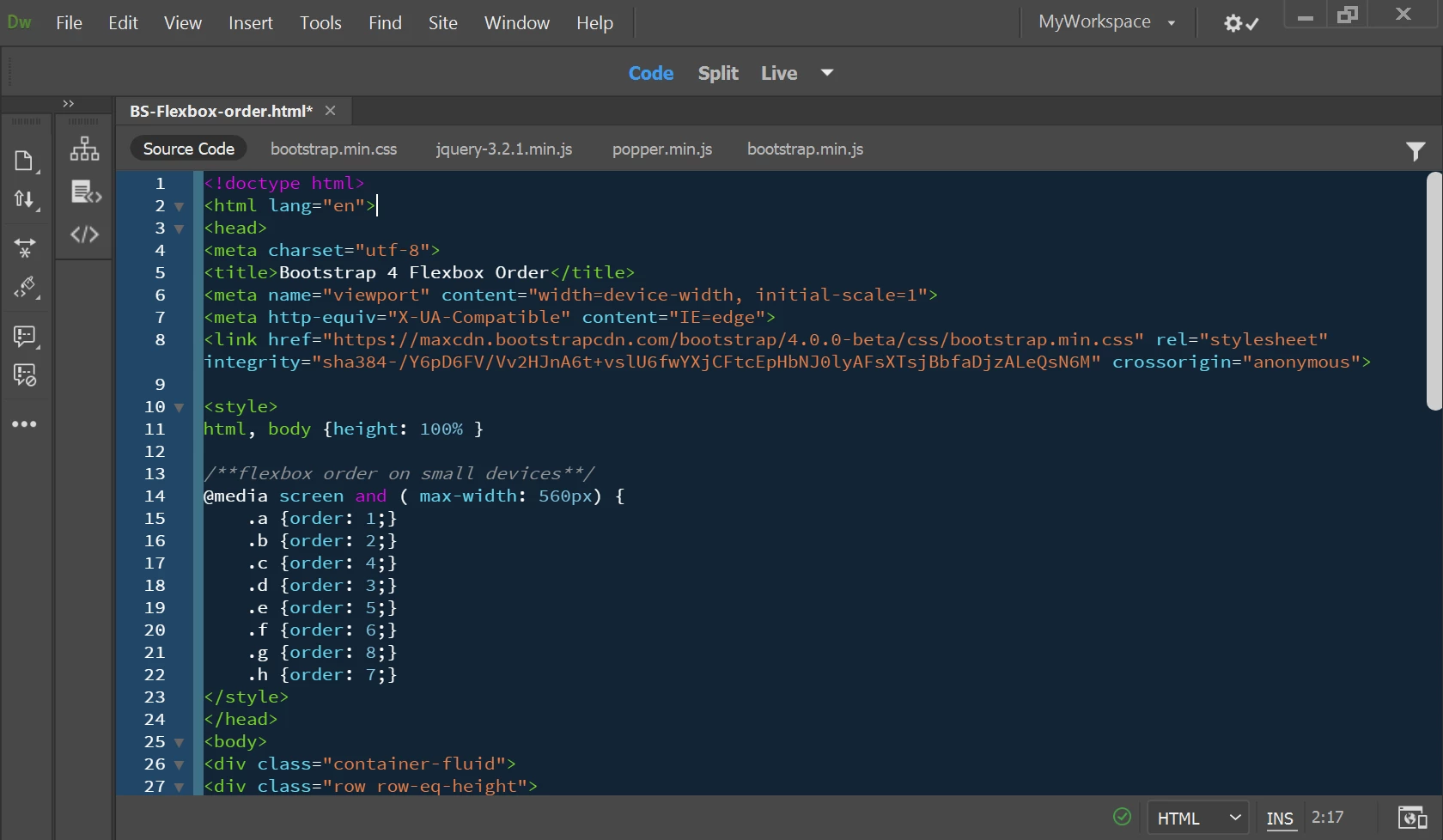Open Documents from the left toolbar
Image resolution: width=1443 pixels, height=840 pixels.
[x=24, y=161]
